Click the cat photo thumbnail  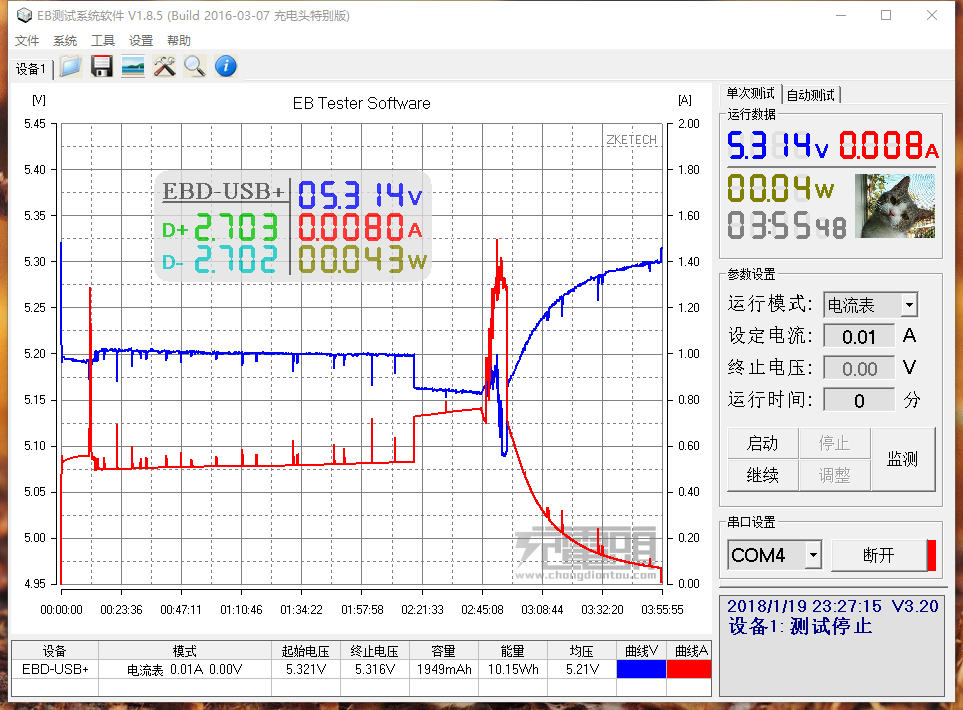(895, 206)
